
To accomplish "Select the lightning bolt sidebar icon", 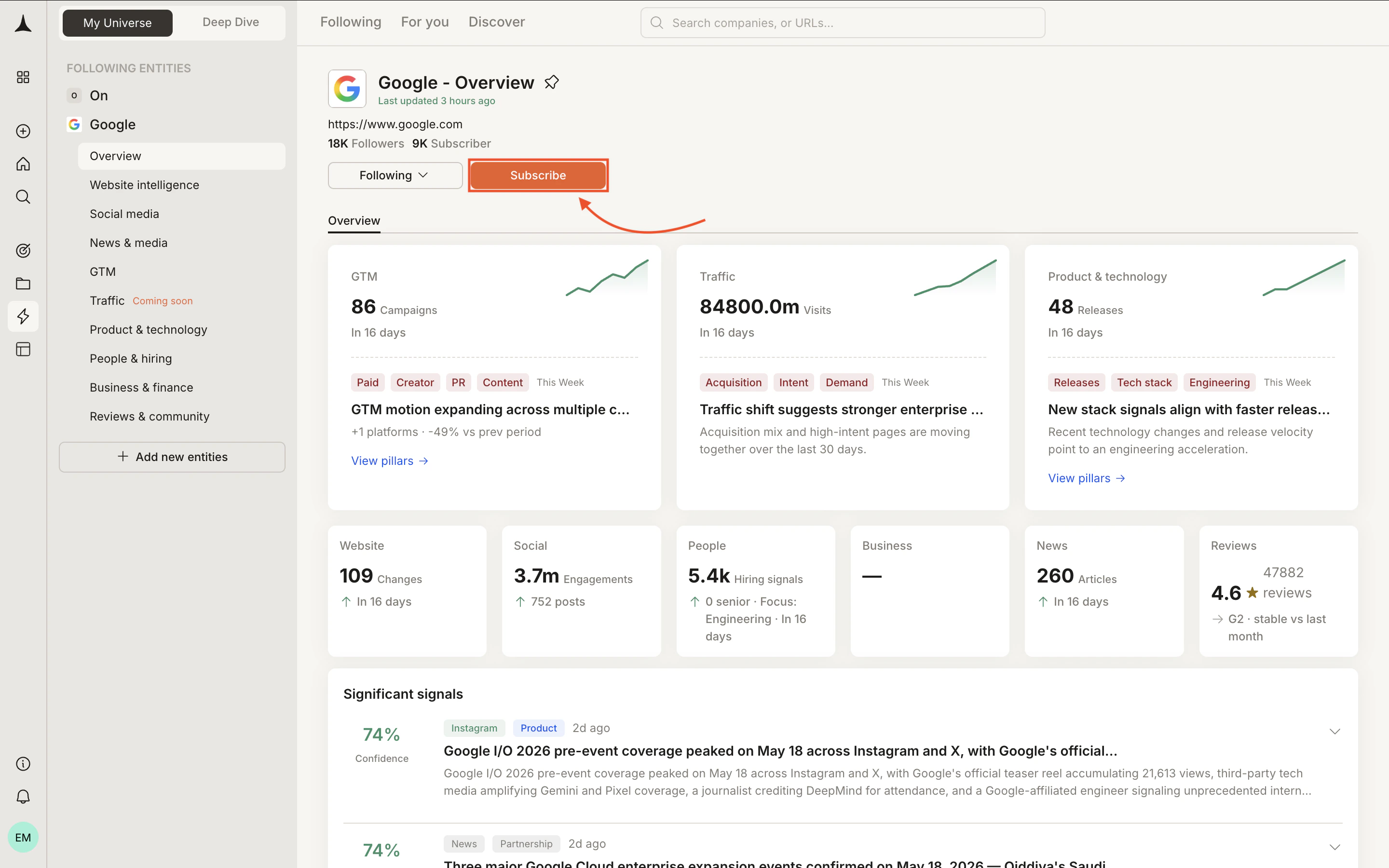I will 23,316.
